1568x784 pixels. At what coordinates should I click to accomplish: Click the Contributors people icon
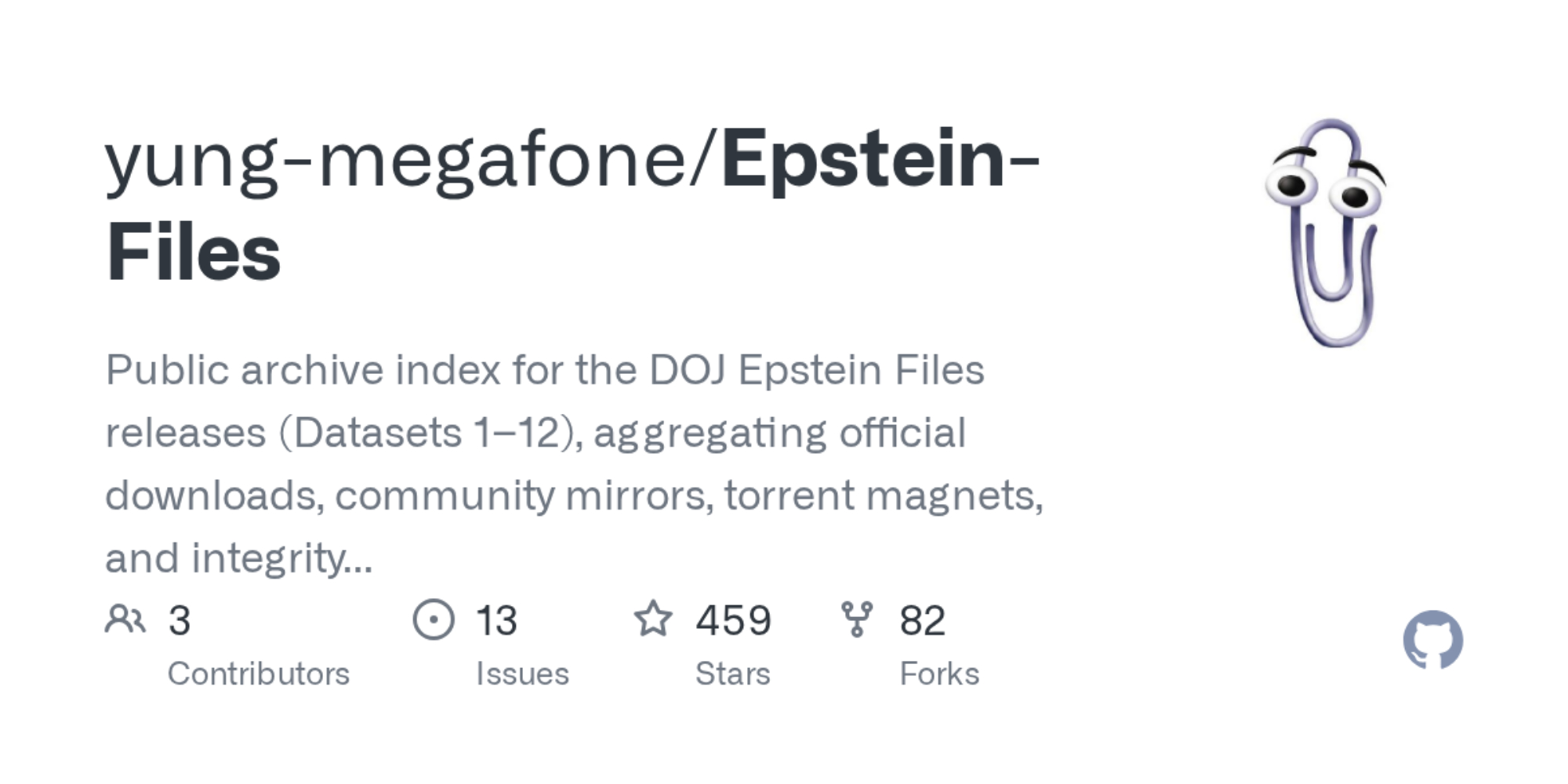(x=125, y=619)
